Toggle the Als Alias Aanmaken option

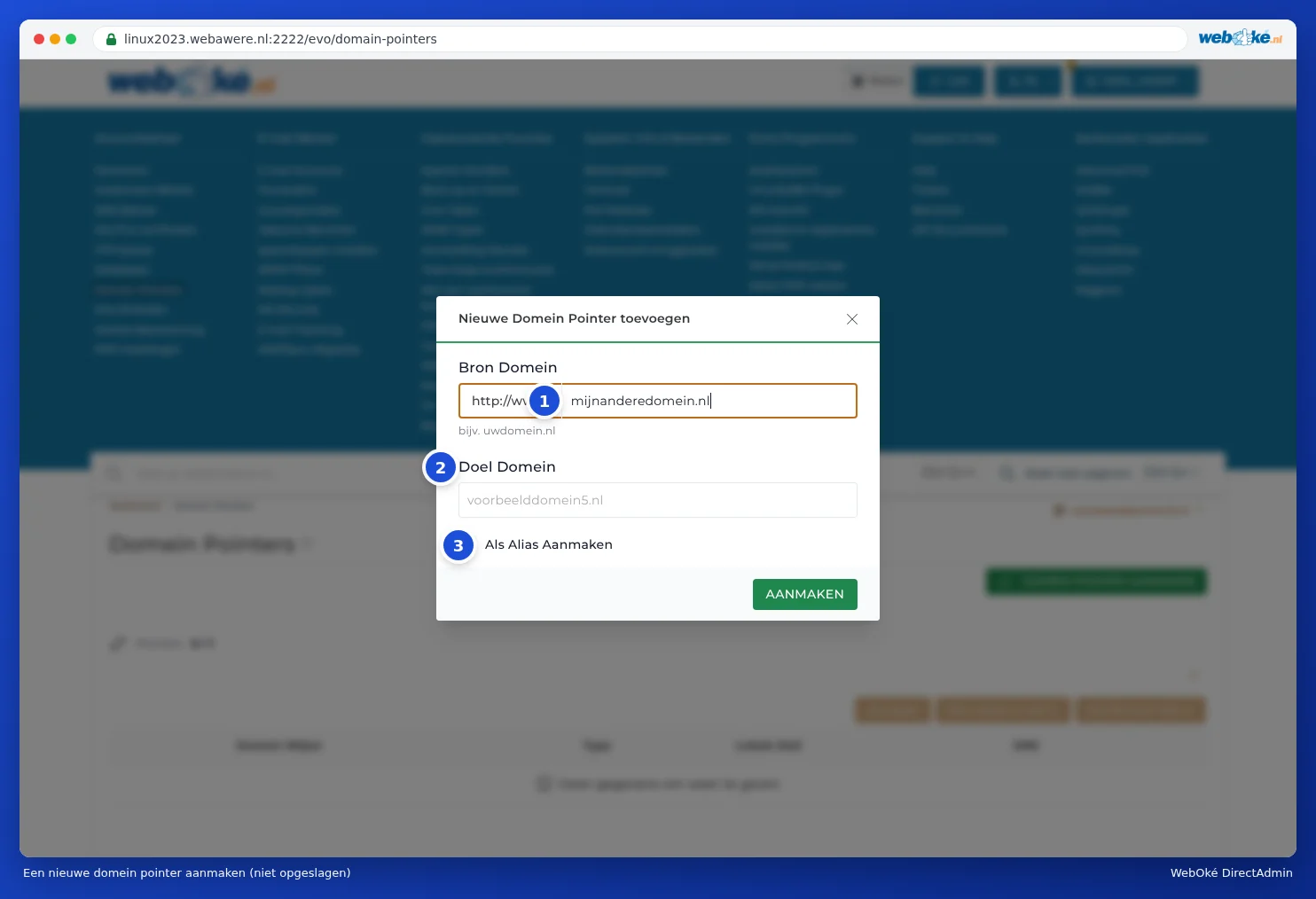click(x=548, y=545)
